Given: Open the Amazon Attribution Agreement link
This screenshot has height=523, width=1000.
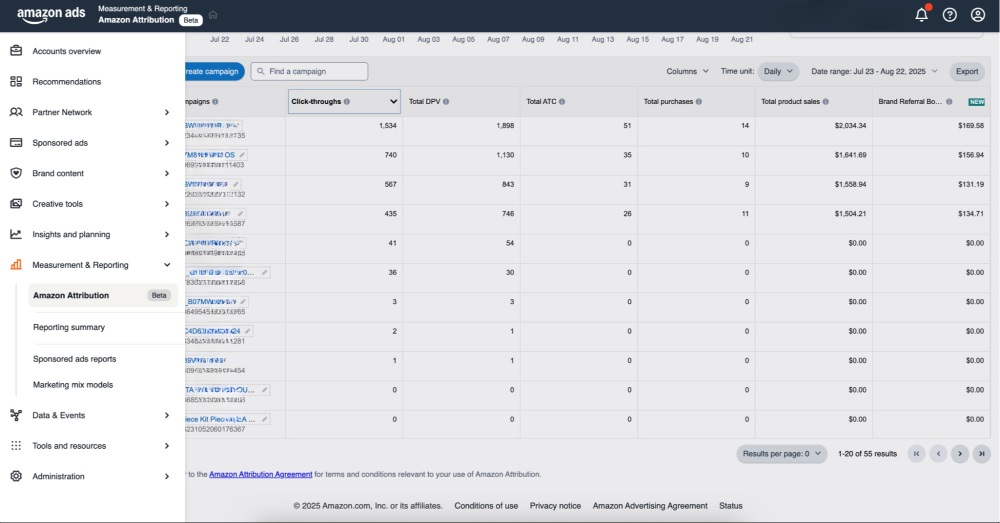Looking at the screenshot, I should click(261, 474).
